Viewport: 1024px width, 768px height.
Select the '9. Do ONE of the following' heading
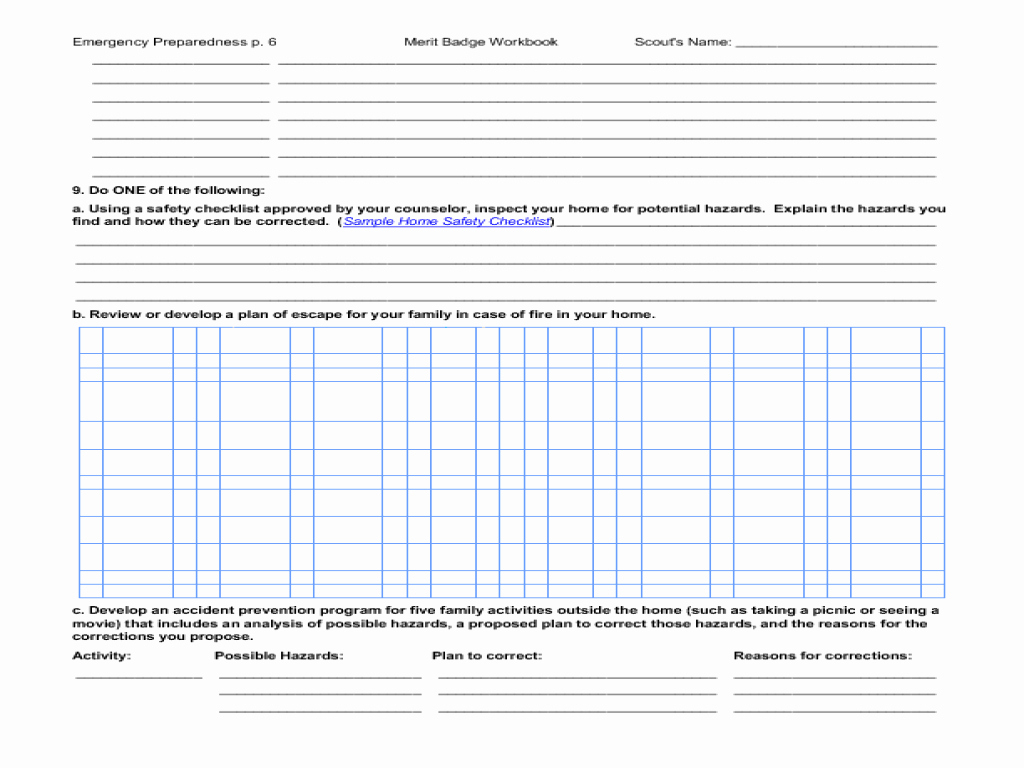tap(168, 190)
